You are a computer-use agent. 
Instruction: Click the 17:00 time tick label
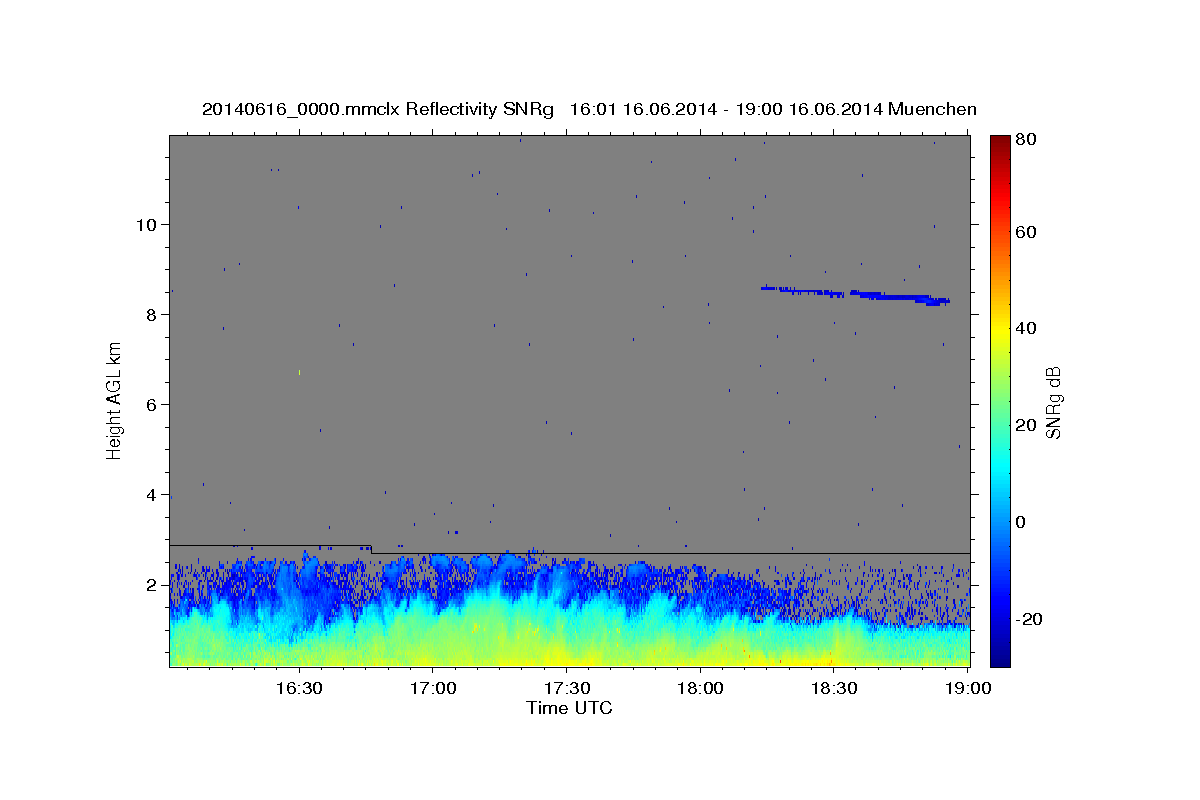[x=432, y=688]
